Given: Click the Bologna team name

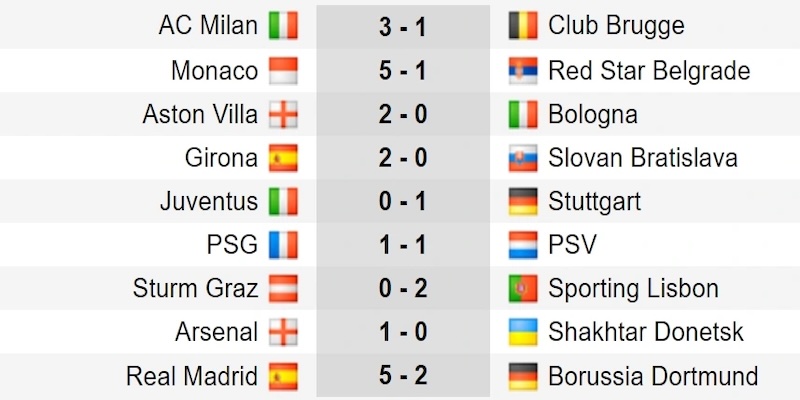Looking at the screenshot, I should pos(593,115).
